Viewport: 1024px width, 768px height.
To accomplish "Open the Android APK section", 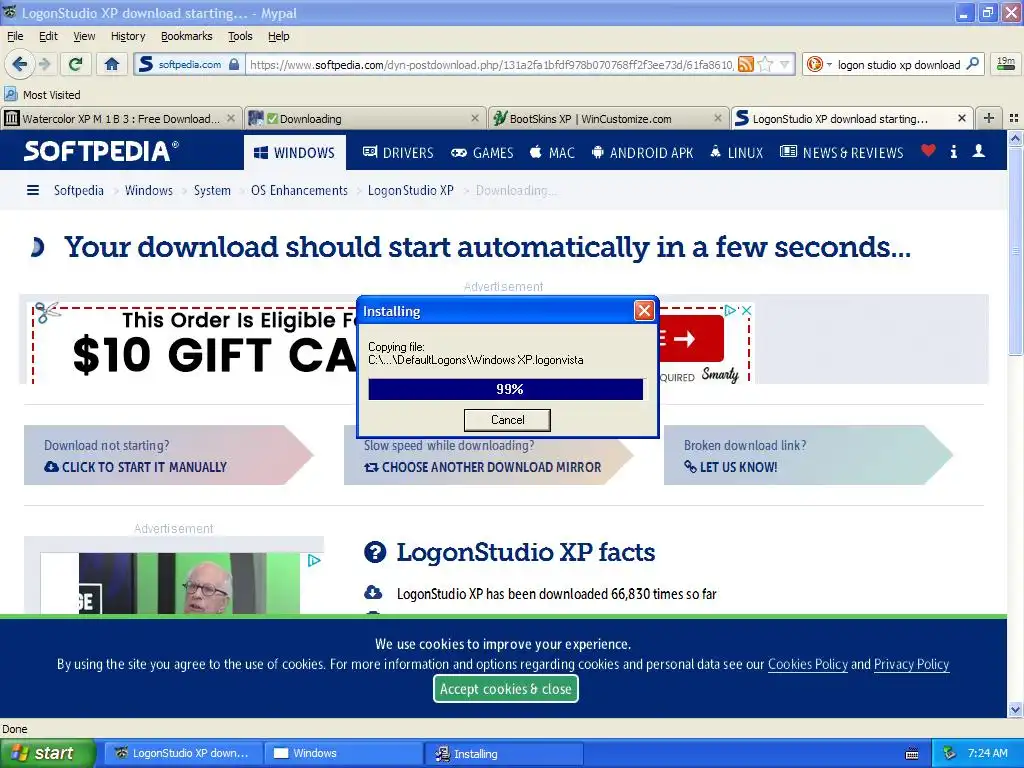I will click(642, 152).
